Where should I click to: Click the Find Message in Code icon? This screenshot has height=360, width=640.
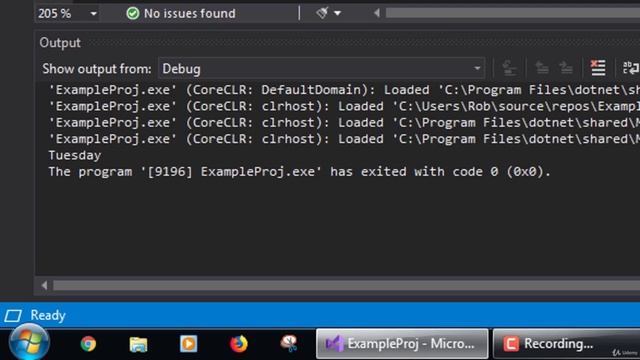[x=509, y=68]
